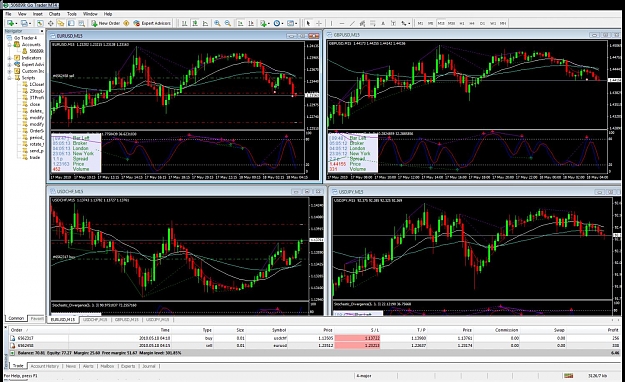This screenshot has height=382, width=625.
Task: Switch to Navigator Common tab
Action: [16, 318]
